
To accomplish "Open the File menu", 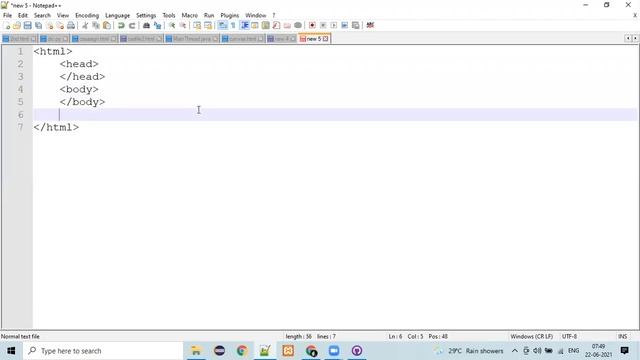I will click(7, 16).
